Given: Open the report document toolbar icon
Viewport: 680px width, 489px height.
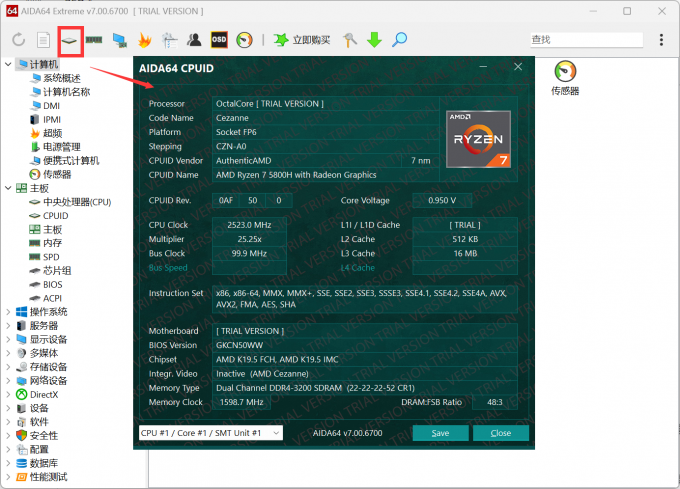Looking at the screenshot, I should (43, 40).
